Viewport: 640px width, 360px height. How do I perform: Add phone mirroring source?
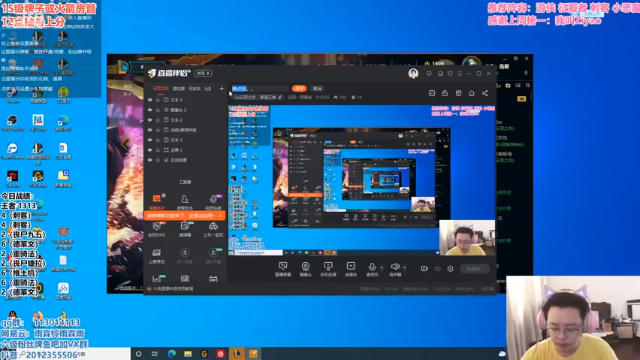tap(328, 269)
